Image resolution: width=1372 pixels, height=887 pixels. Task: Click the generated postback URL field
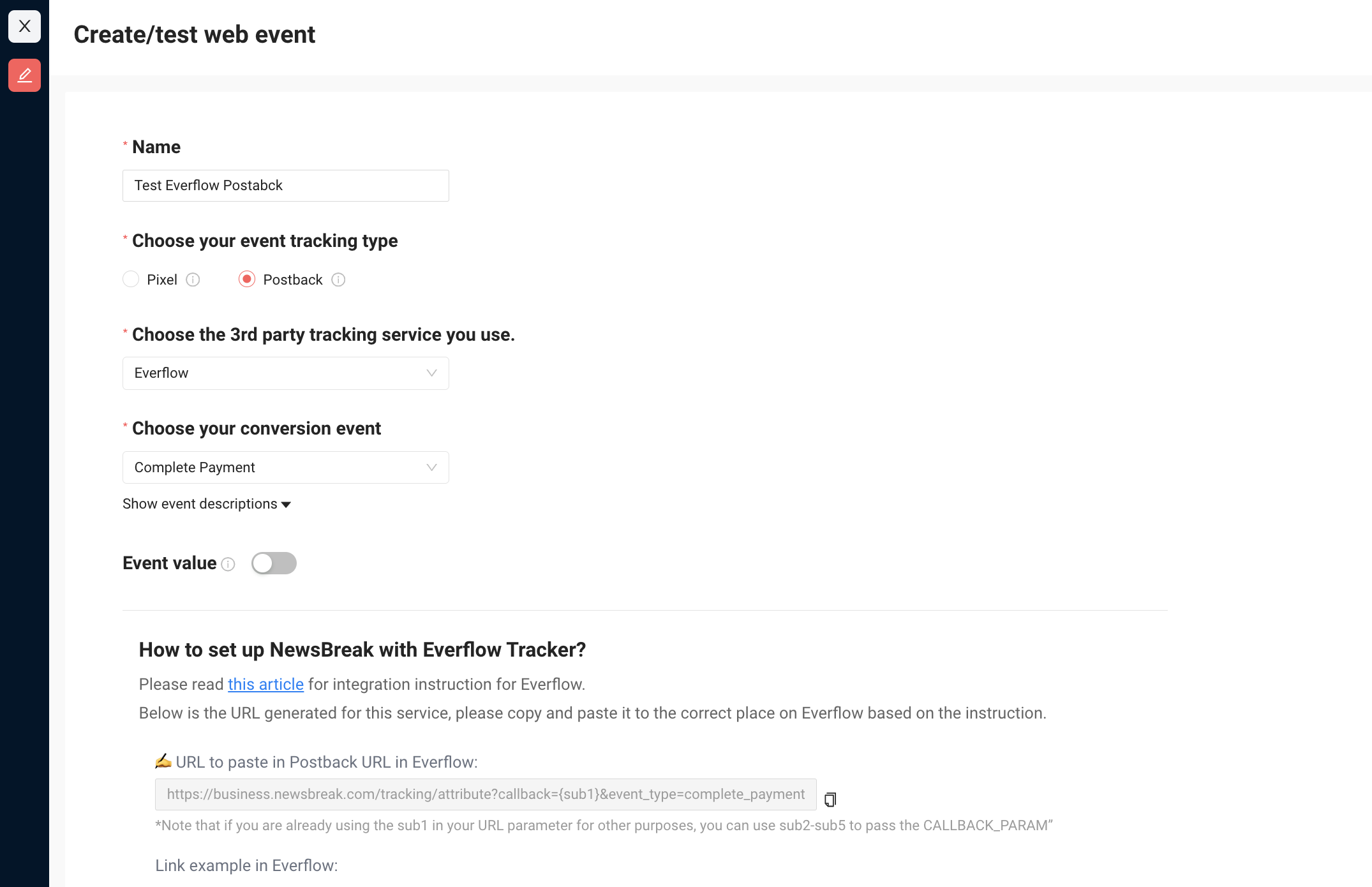click(486, 794)
